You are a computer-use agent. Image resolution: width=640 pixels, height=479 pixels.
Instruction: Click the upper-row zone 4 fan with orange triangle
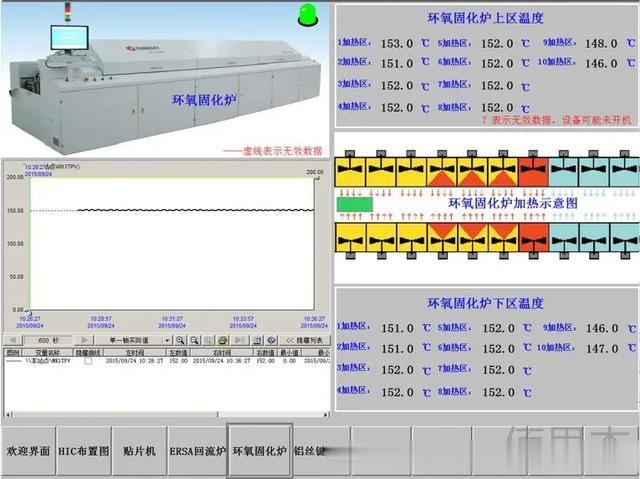pyautogui.click(x=442, y=172)
